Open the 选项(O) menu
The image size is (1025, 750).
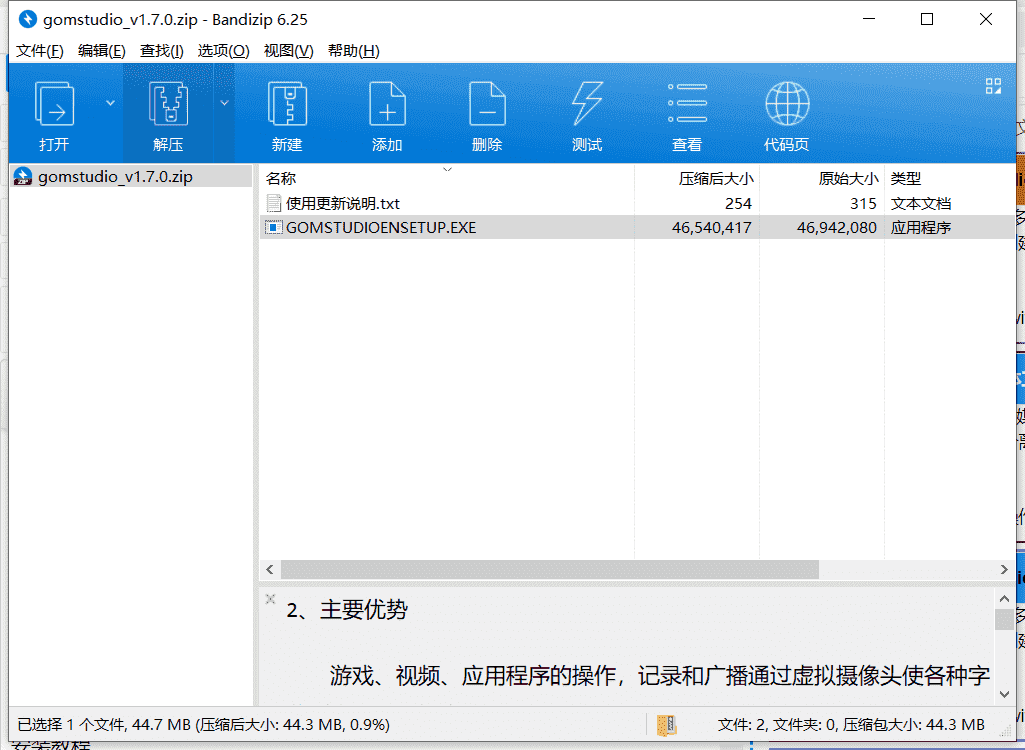click(224, 51)
